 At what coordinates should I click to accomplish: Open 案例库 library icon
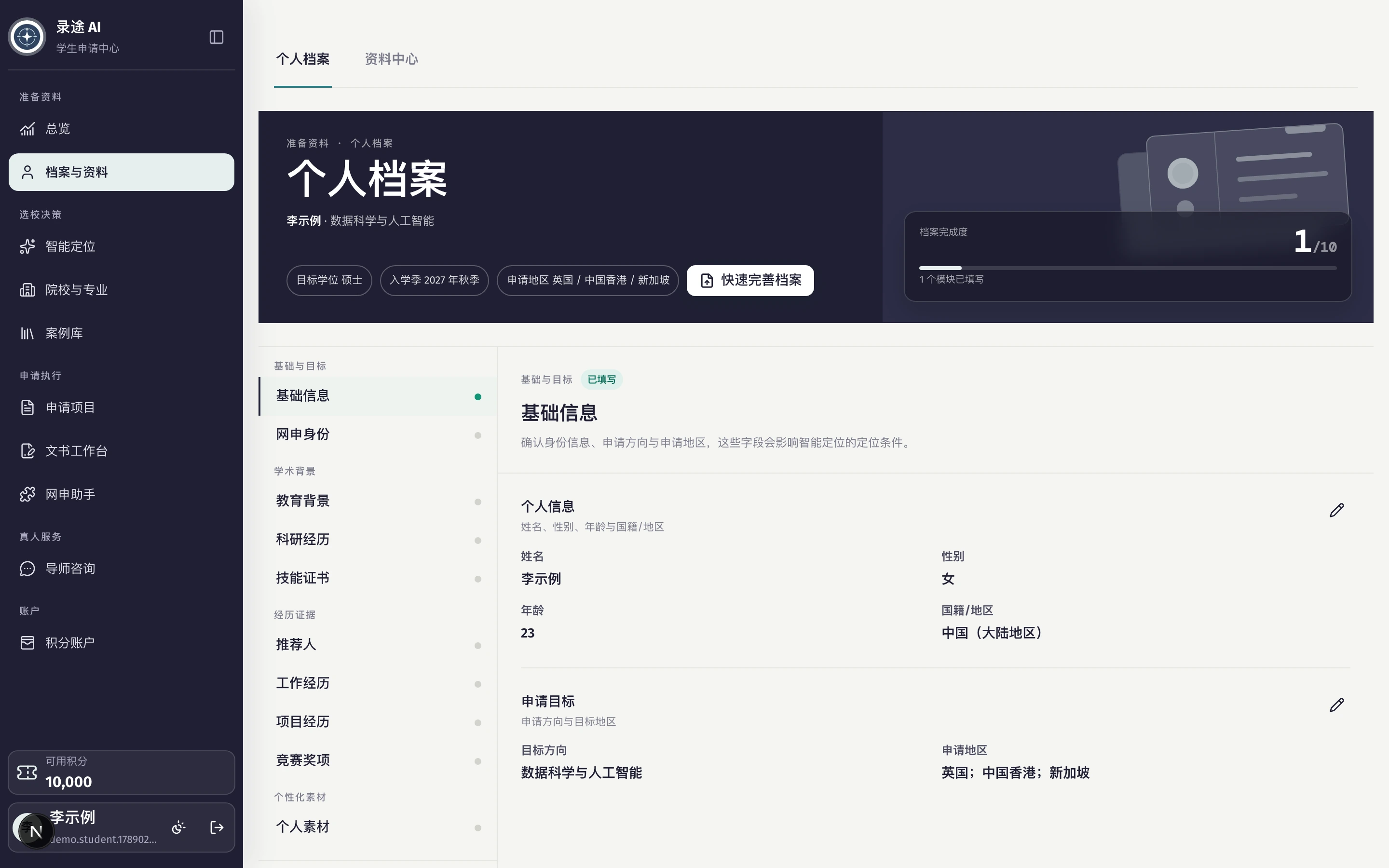tap(27, 334)
